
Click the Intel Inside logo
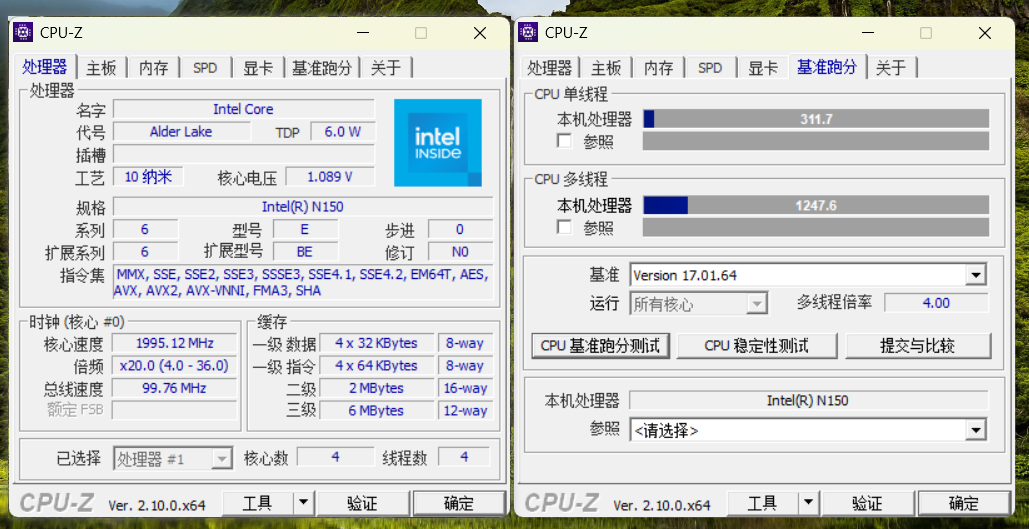[438, 142]
